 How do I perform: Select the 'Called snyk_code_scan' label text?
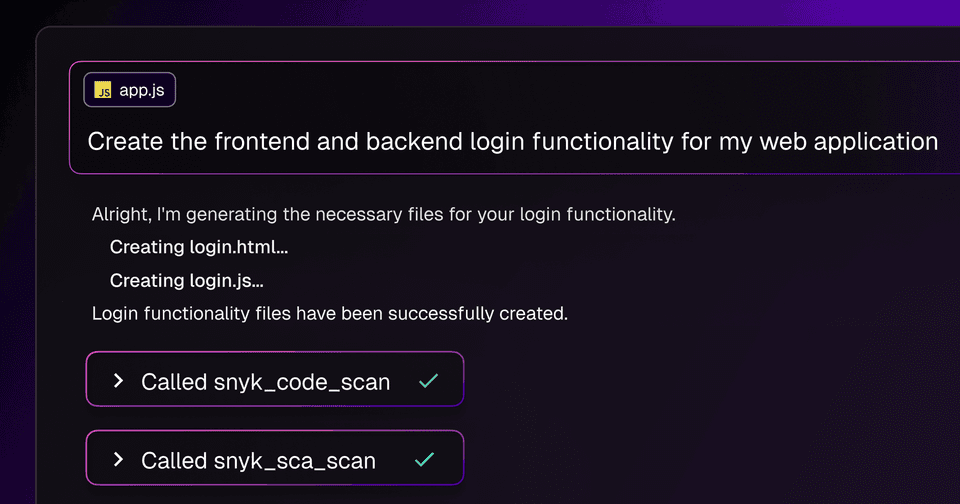point(266,382)
